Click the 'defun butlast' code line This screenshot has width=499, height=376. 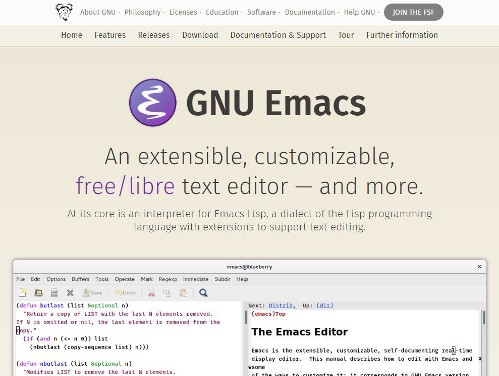(x=72, y=305)
